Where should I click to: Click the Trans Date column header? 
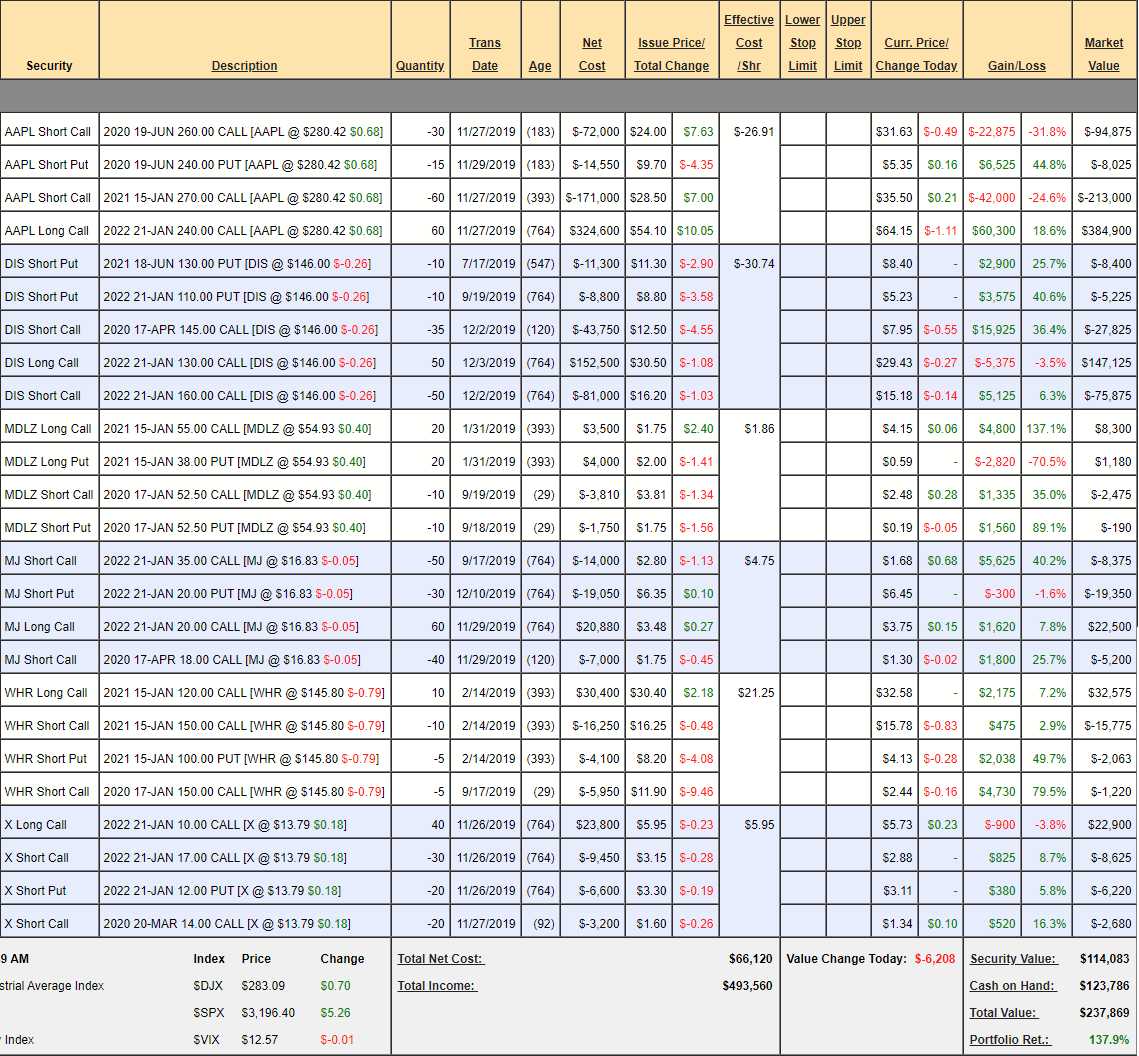pyautogui.click(x=485, y=54)
